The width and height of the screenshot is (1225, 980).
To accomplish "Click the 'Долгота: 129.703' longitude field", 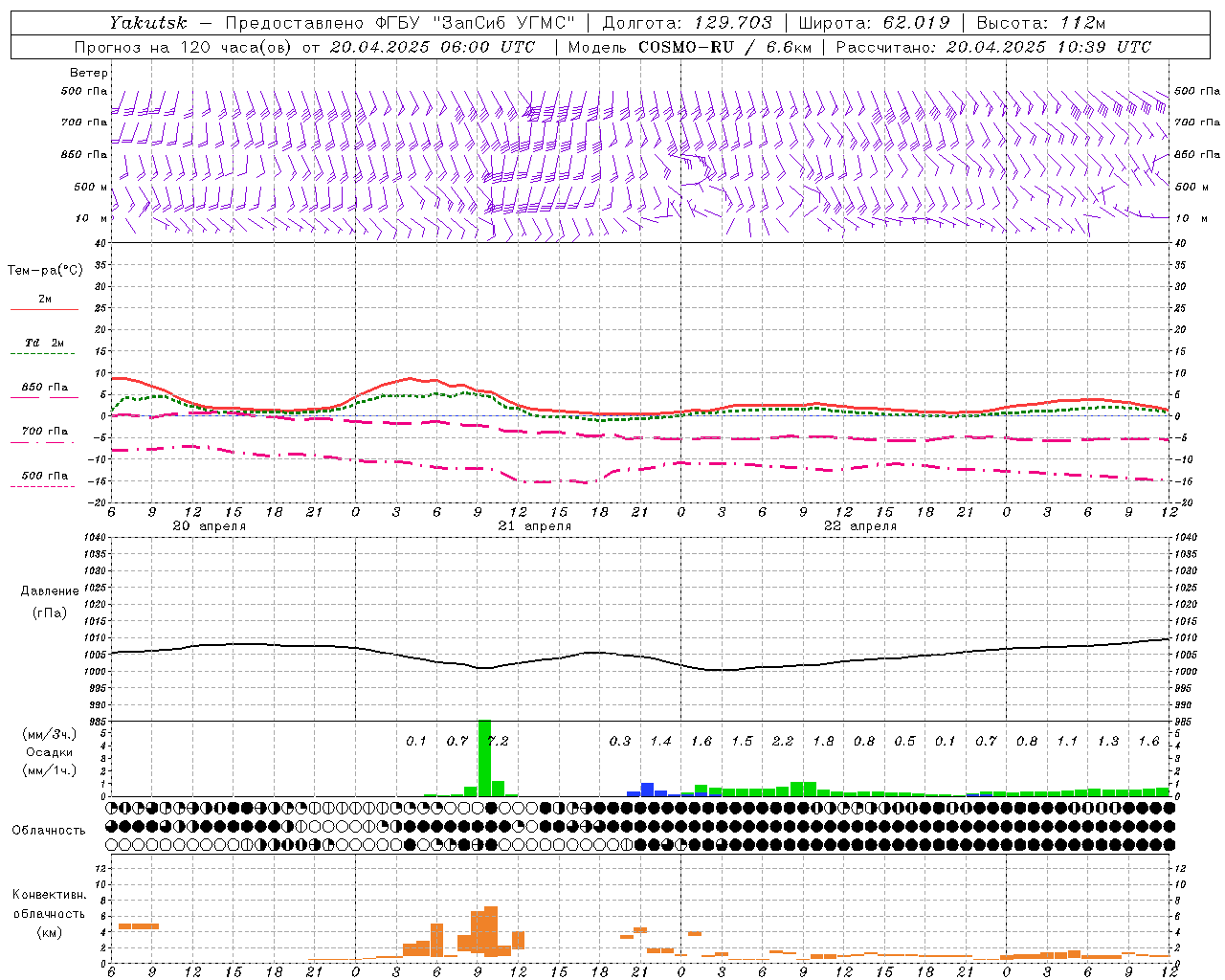I will click(x=687, y=23).
